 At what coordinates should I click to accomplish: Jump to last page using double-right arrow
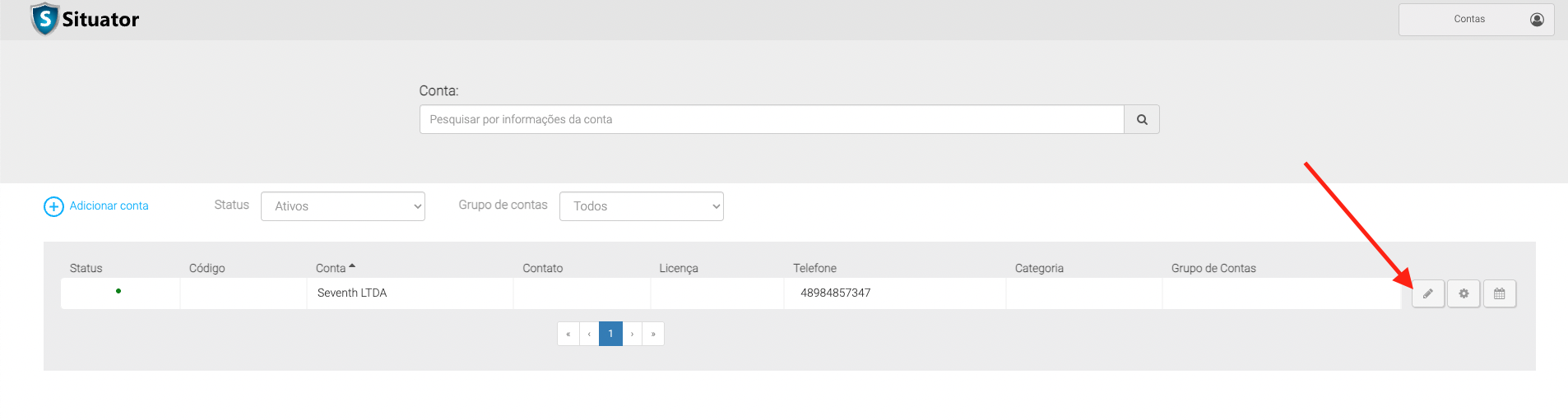[x=653, y=334]
